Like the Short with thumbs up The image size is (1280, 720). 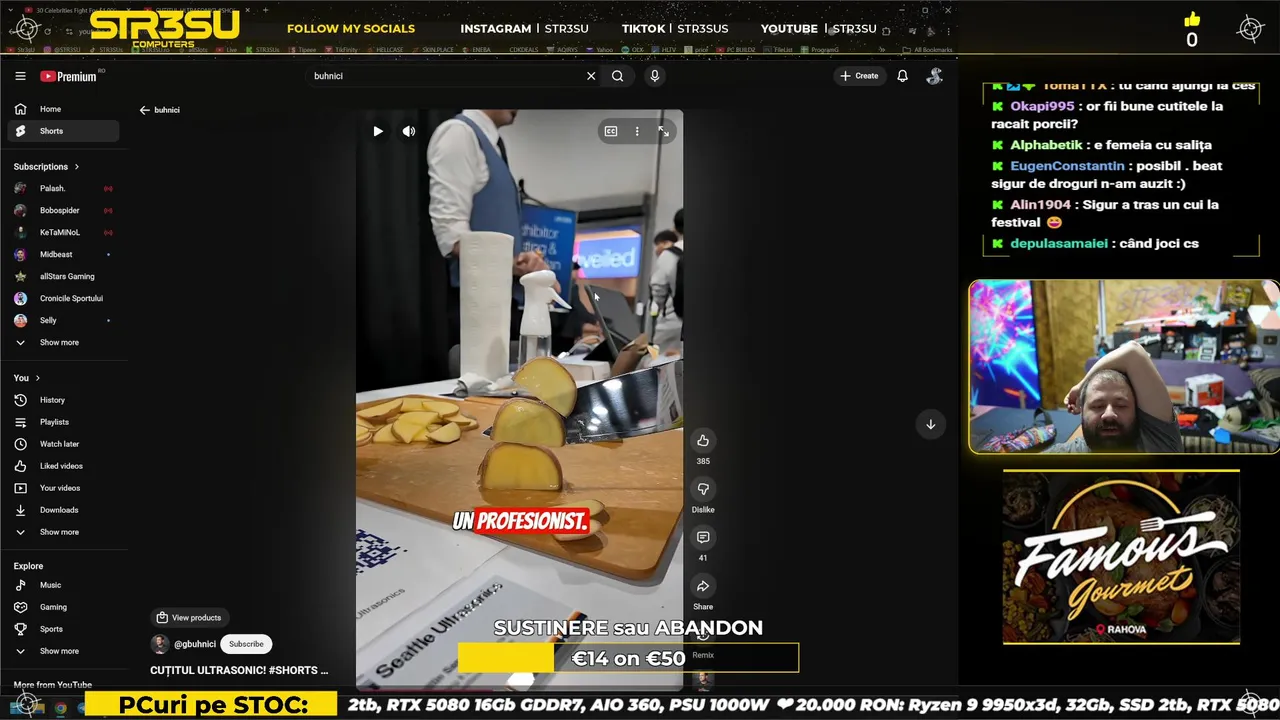(x=703, y=441)
